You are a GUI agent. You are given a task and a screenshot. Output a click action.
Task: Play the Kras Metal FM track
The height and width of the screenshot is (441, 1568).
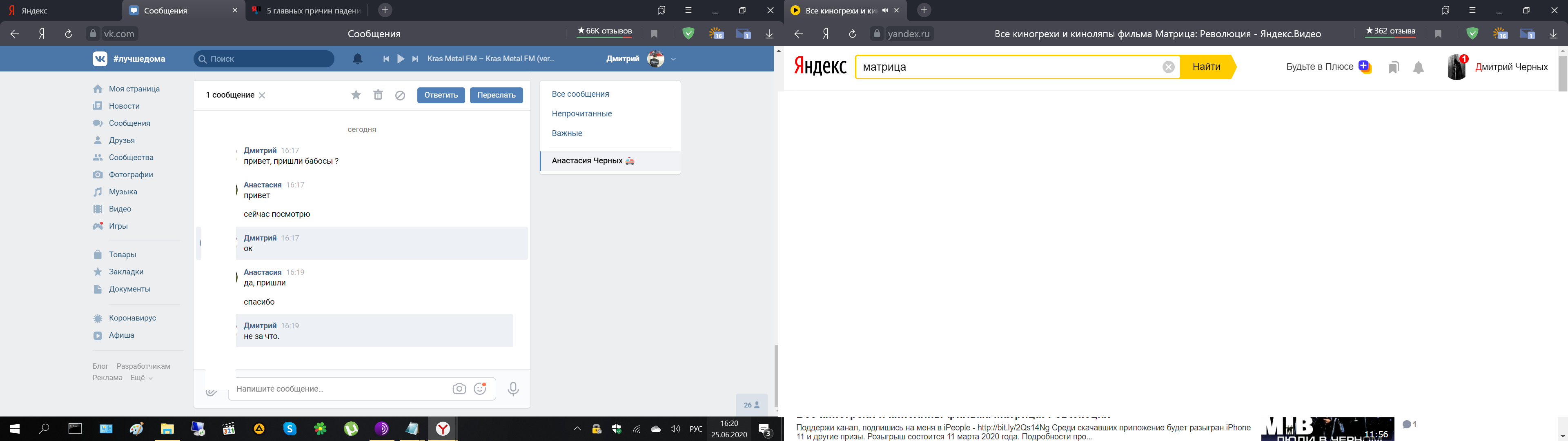pyautogui.click(x=401, y=59)
